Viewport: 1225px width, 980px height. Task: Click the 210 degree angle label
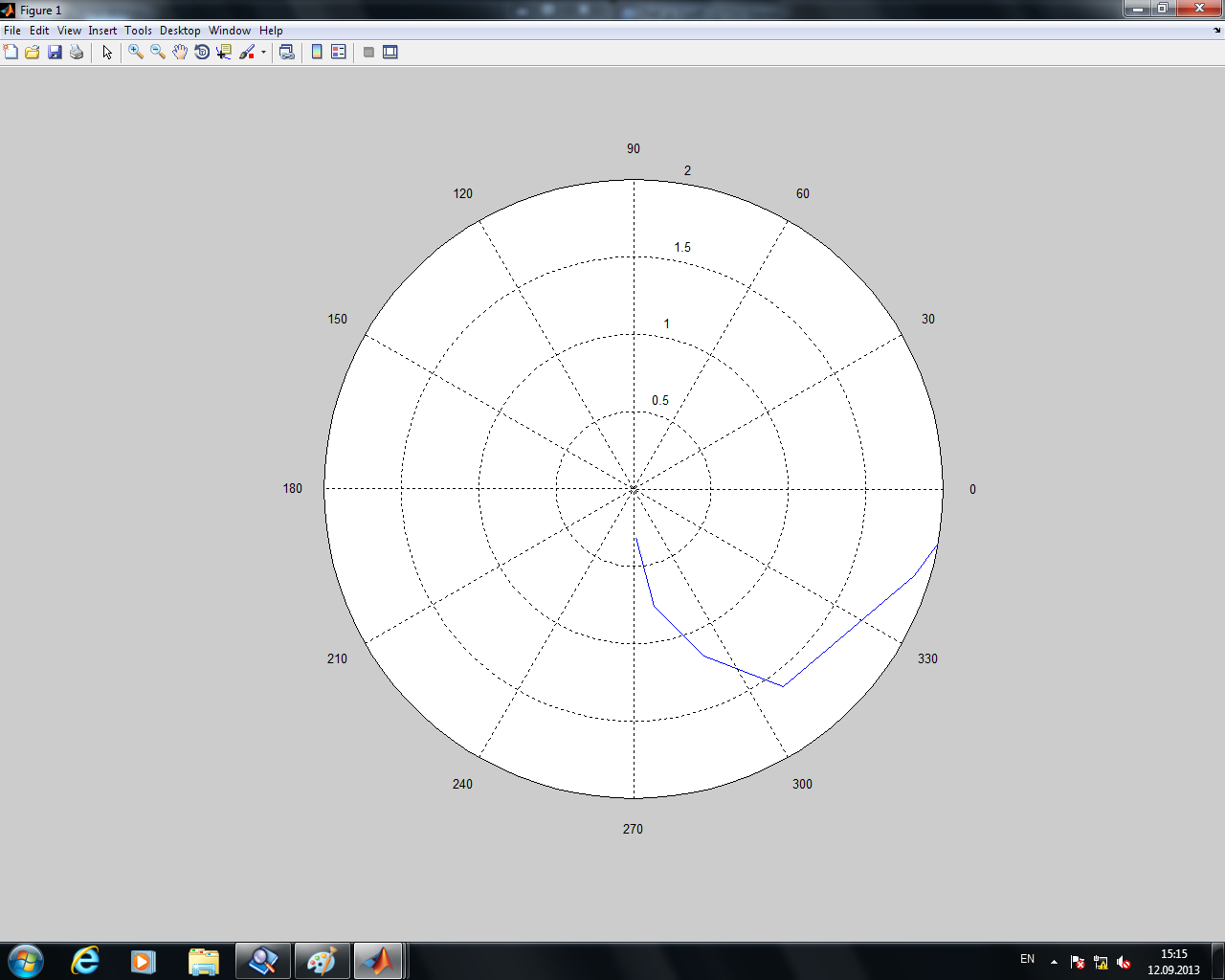[337, 658]
